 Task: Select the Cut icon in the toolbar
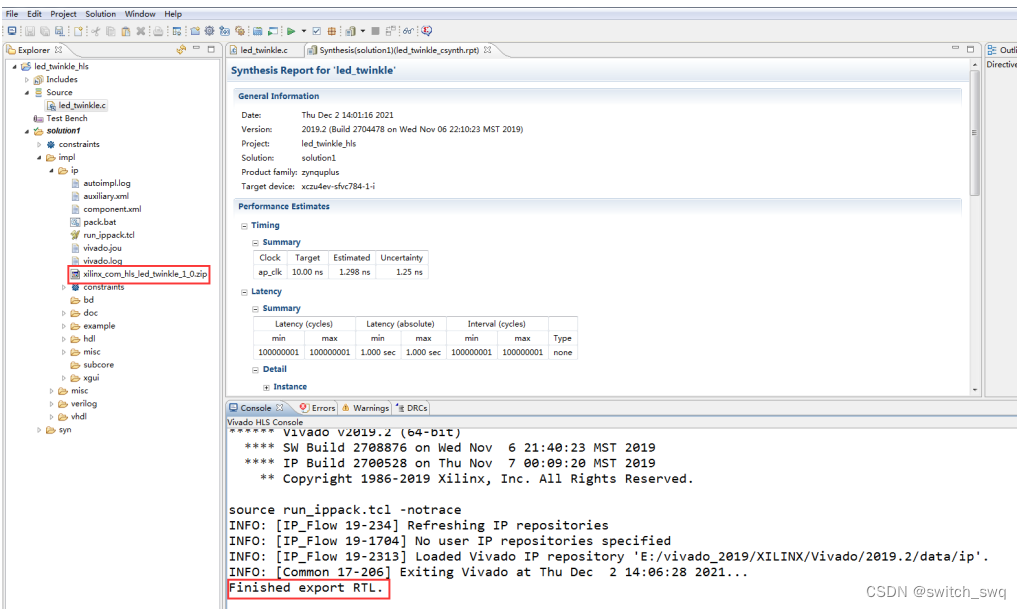(x=95, y=30)
